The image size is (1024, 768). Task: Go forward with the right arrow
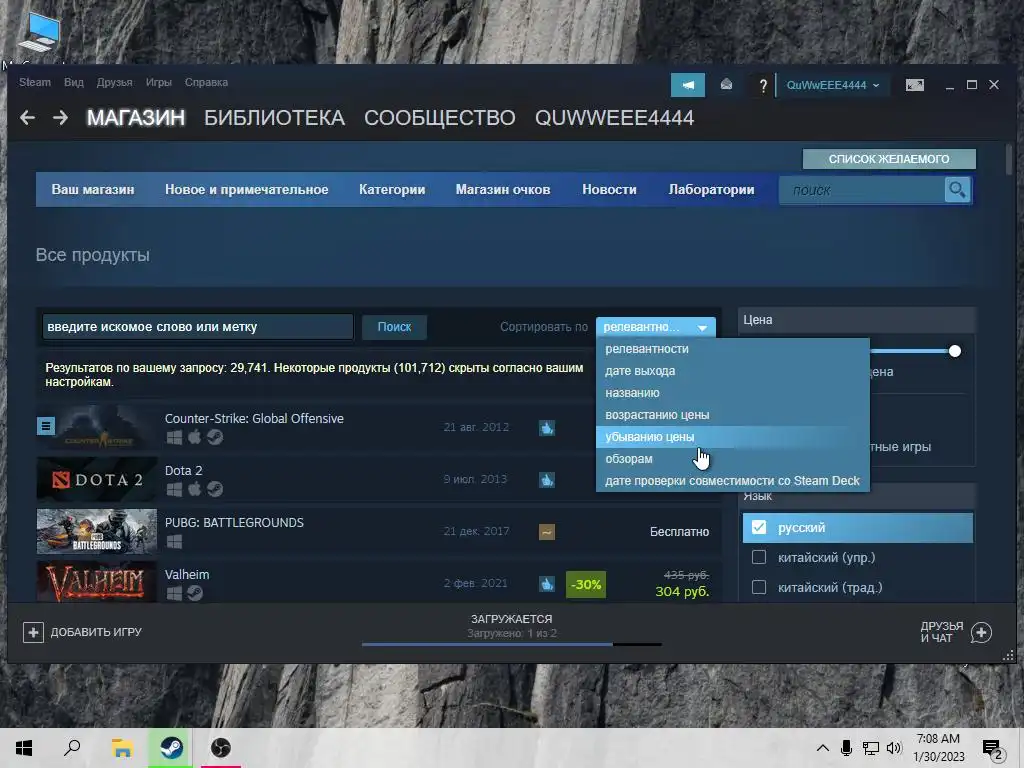[x=60, y=118]
